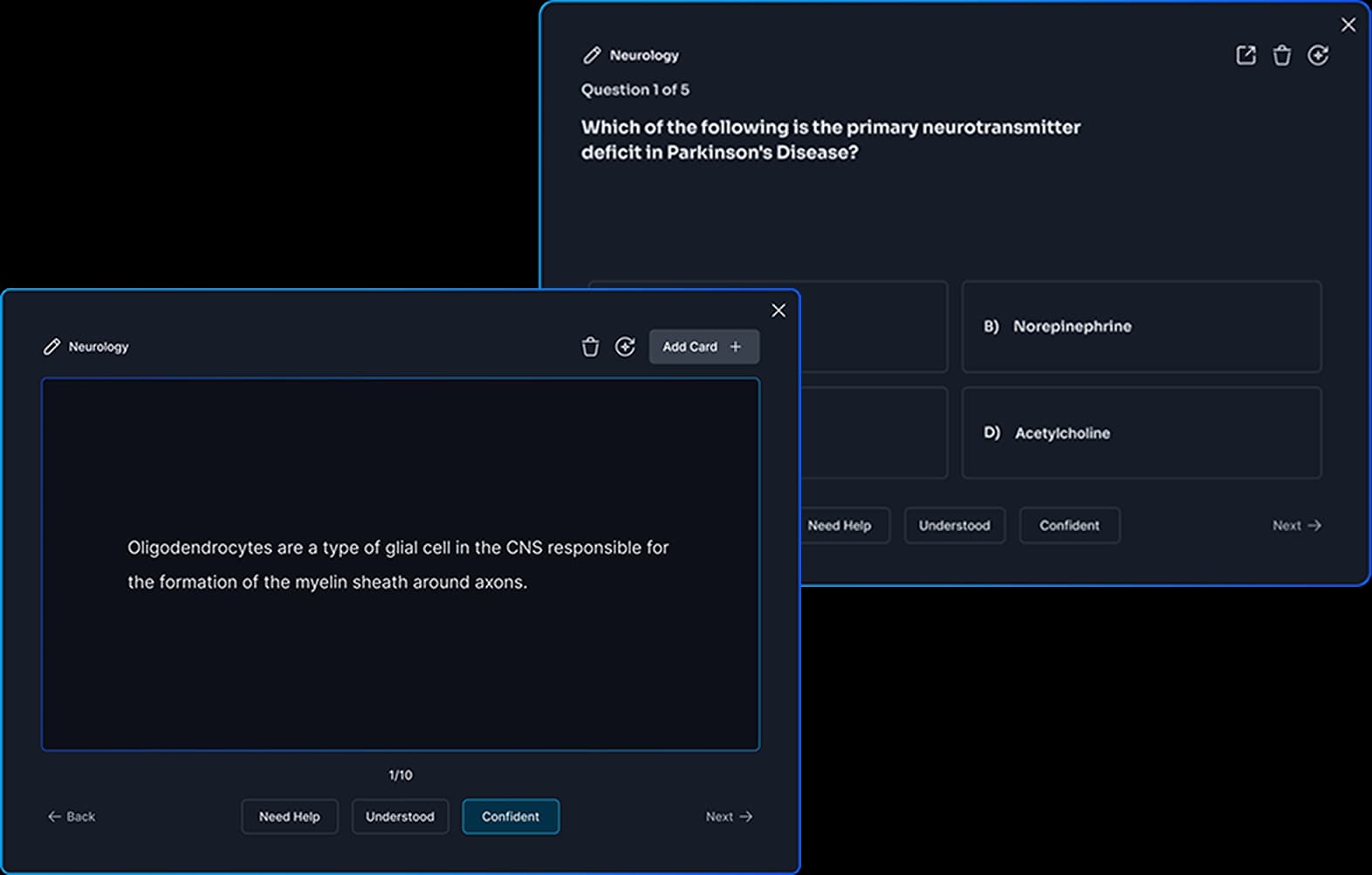Delete flashcard using trash icon in flashcard window
1372x875 pixels.
(x=590, y=347)
